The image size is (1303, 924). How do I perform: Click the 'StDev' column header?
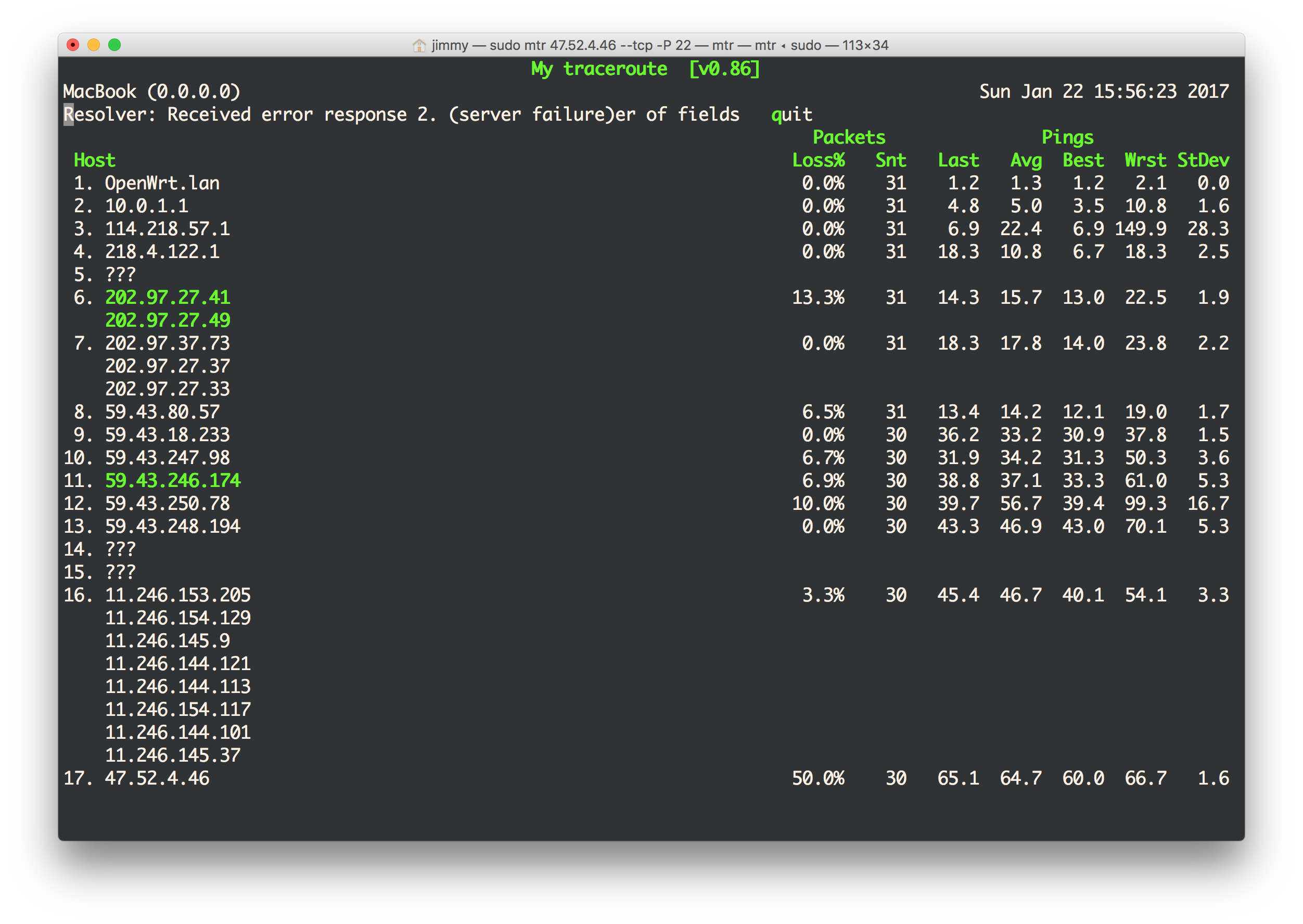(x=1203, y=160)
